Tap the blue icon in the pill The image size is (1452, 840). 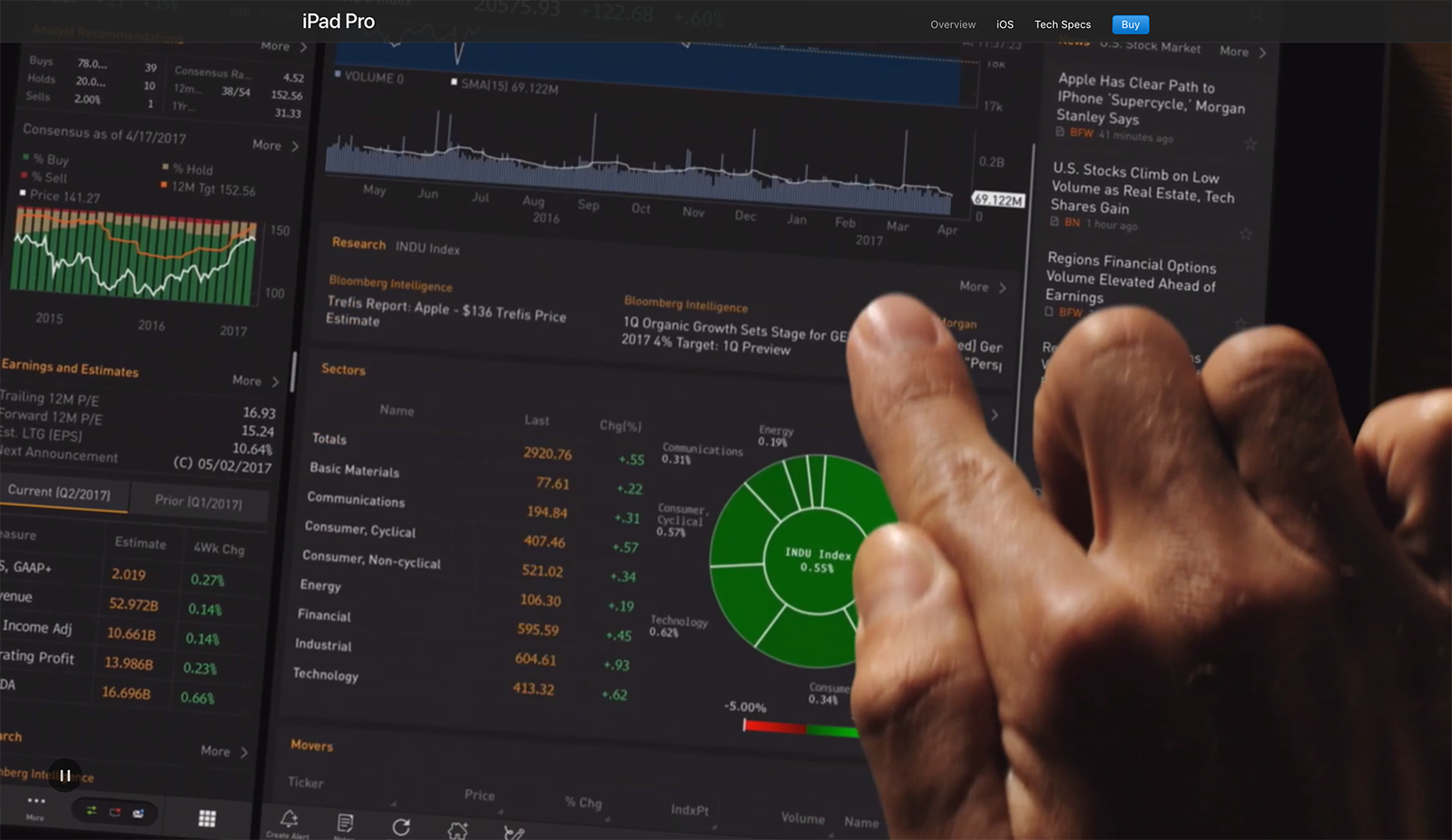tap(139, 814)
